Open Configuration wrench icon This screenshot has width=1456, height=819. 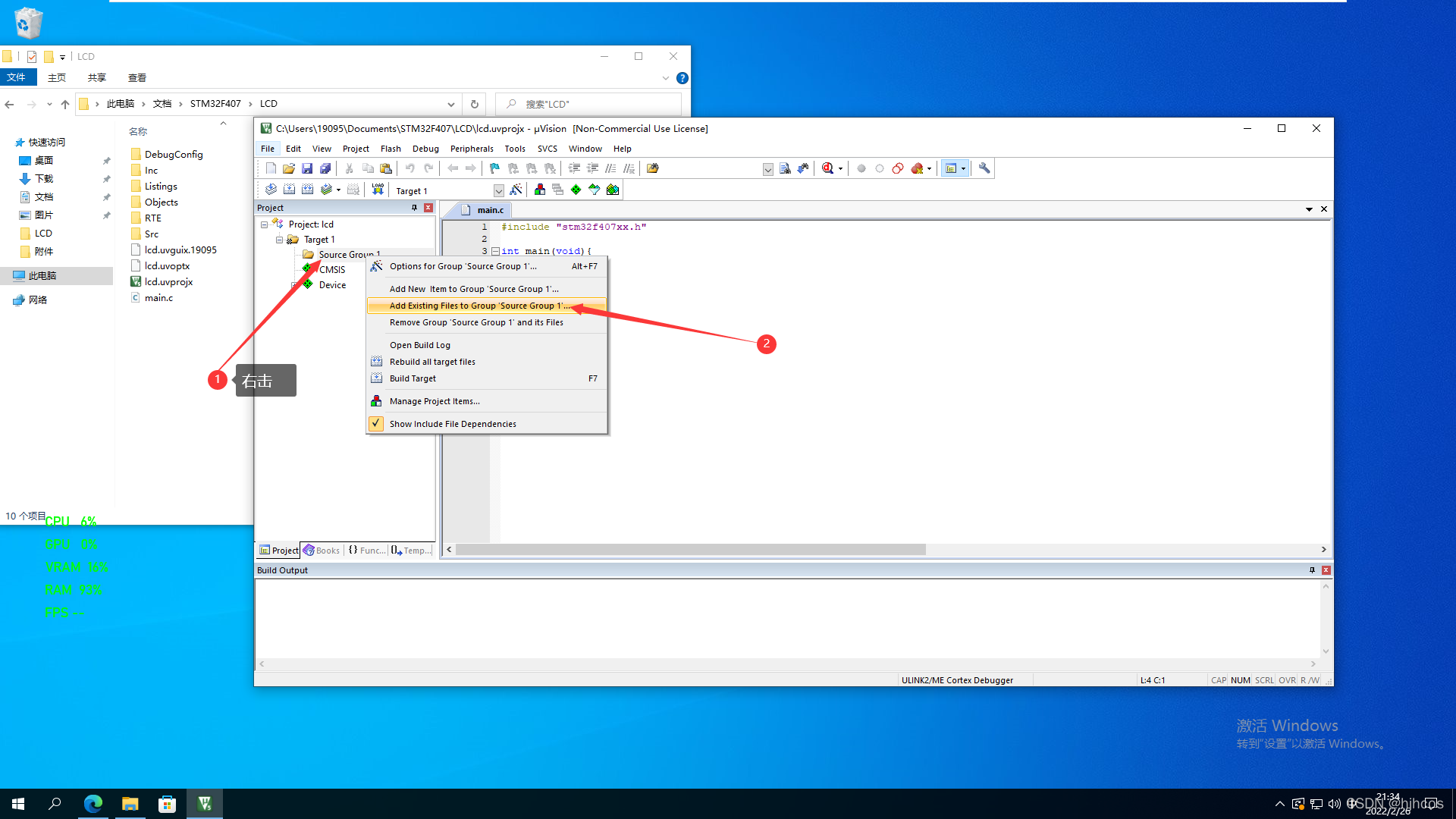(984, 168)
